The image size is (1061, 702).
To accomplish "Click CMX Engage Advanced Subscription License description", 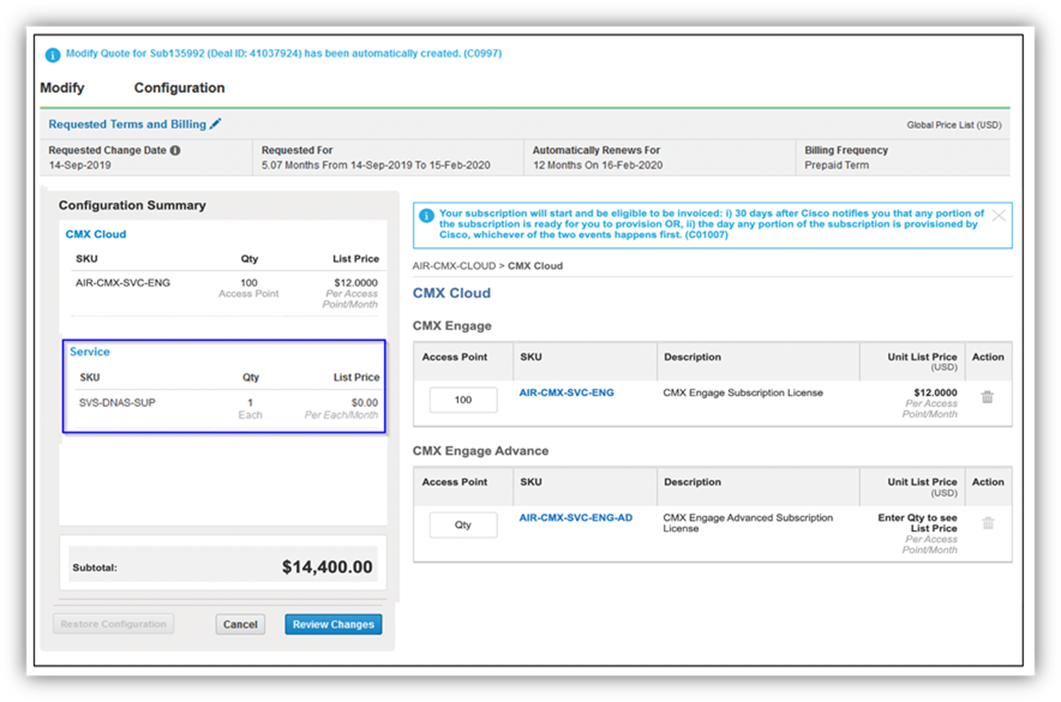I will point(748,523).
